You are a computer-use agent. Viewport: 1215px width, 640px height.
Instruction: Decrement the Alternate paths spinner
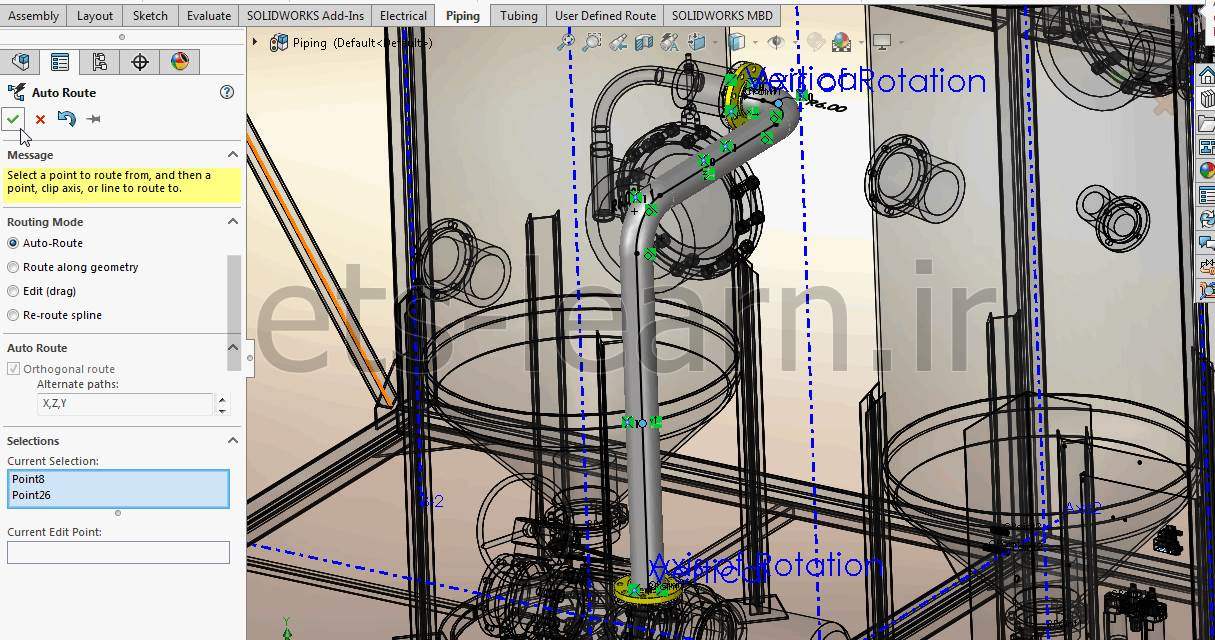pyautogui.click(x=222, y=409)
